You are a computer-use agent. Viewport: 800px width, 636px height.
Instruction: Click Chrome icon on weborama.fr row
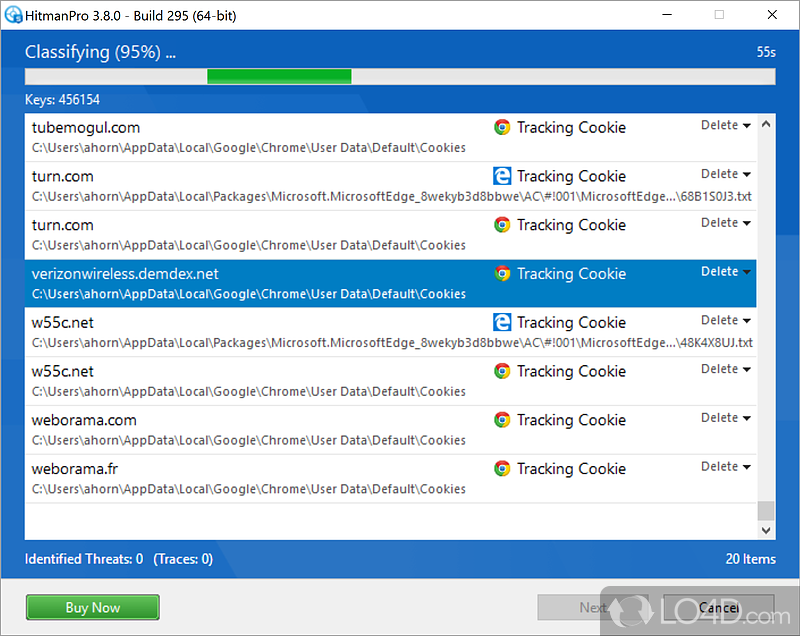click(502, 469)
